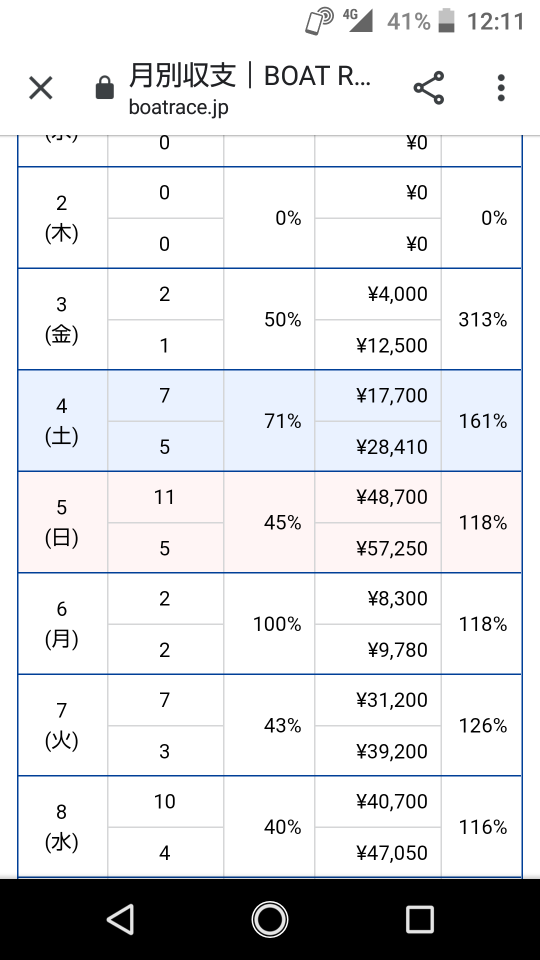Screen dimensions: 540x960
Task: Tap the ¥31,200 purchase amount
Action: (391, 700)
